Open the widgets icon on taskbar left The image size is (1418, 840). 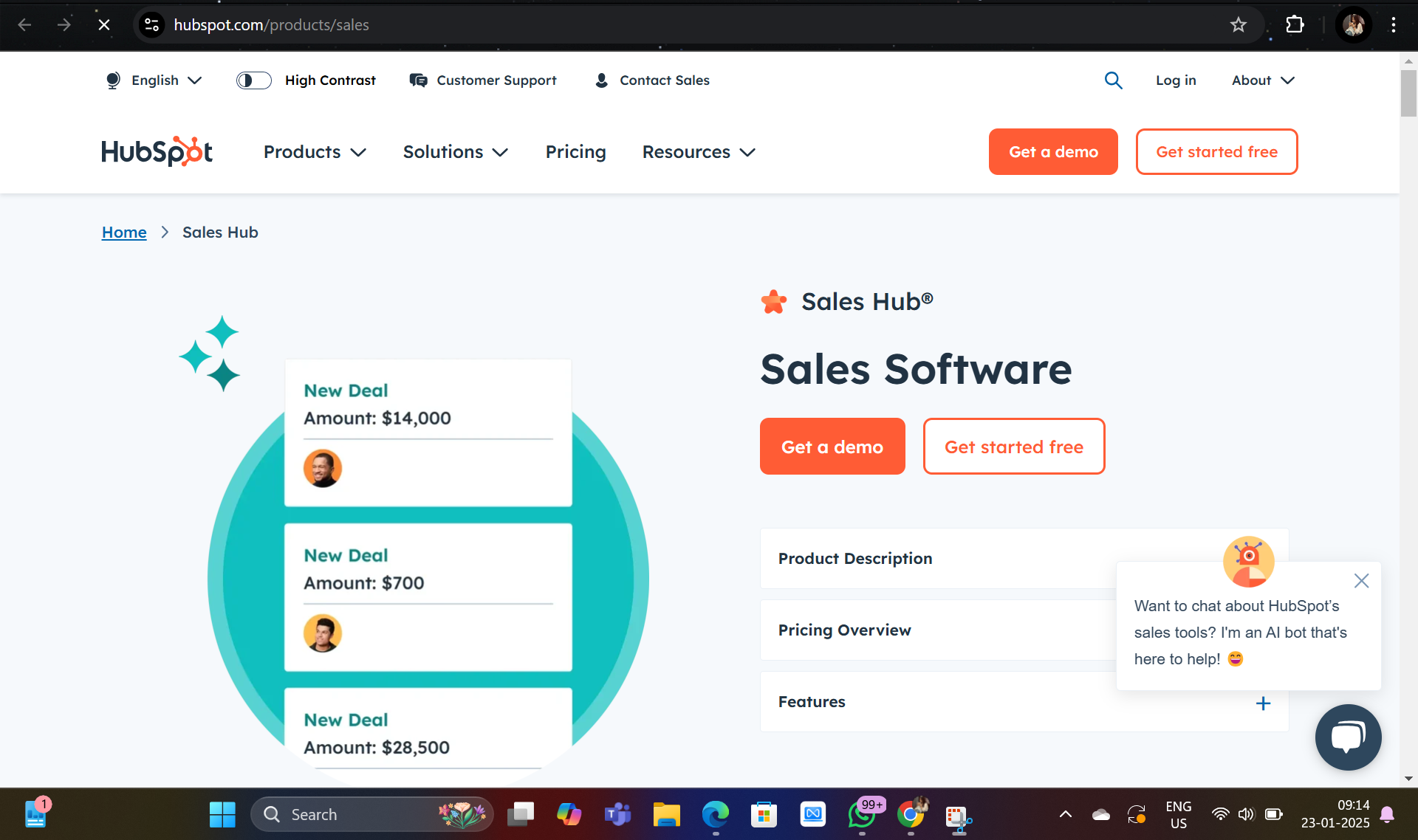tap(35, 814)
